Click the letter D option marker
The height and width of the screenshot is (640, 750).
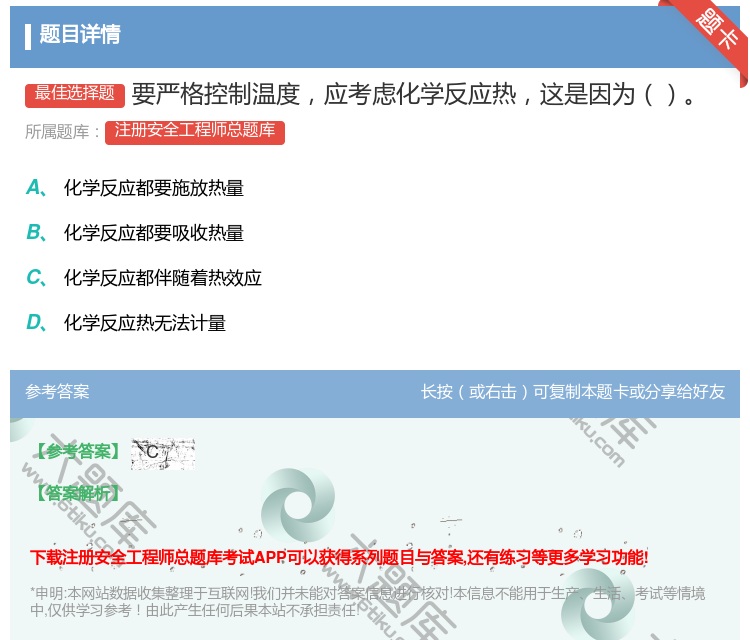(x=36, y=322)
